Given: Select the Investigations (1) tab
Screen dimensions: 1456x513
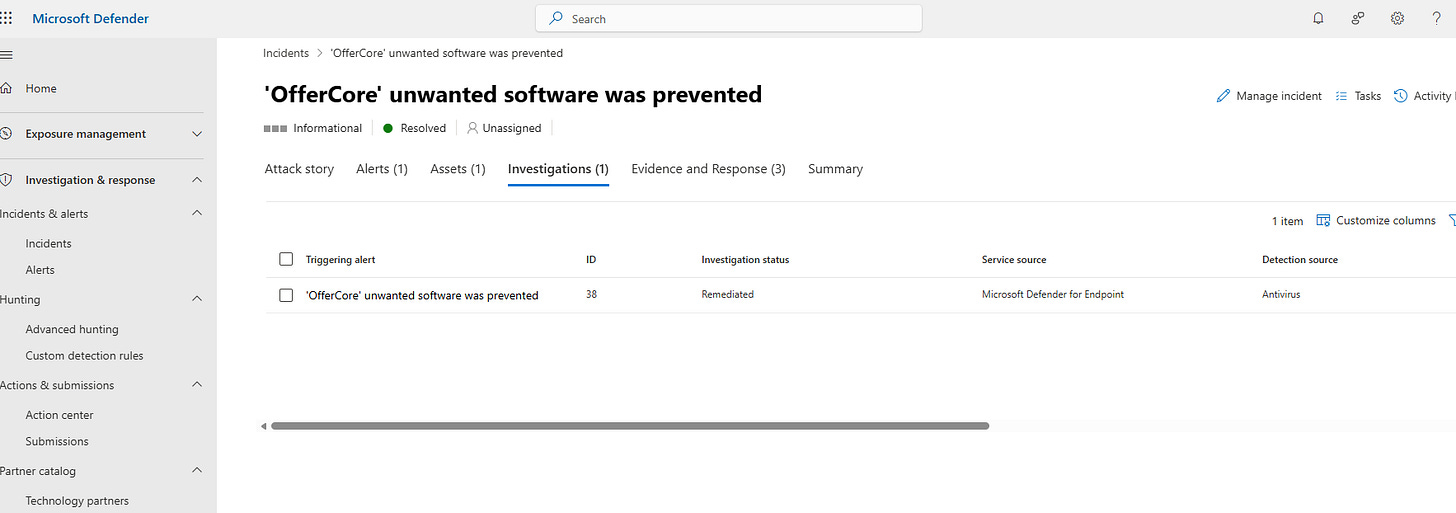Looking at the screenshot, I should 558,169.
